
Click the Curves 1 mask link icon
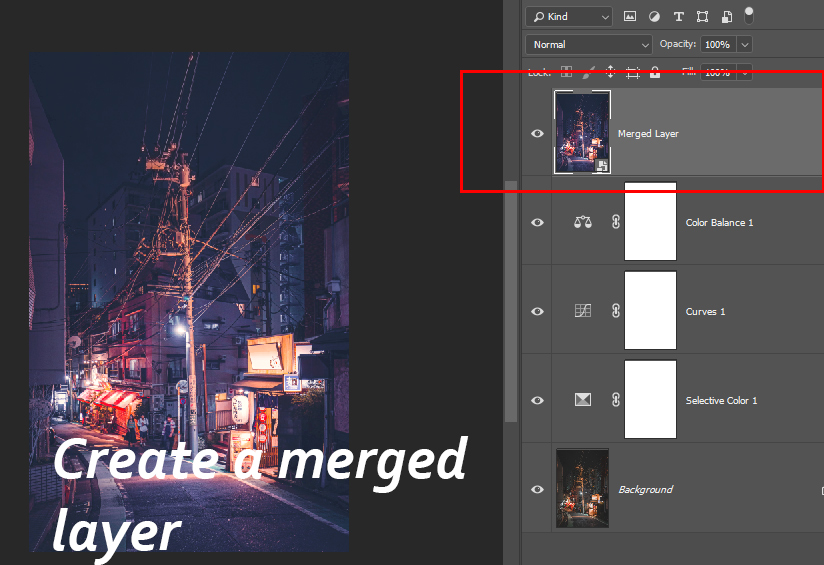[x=615, y=311]
